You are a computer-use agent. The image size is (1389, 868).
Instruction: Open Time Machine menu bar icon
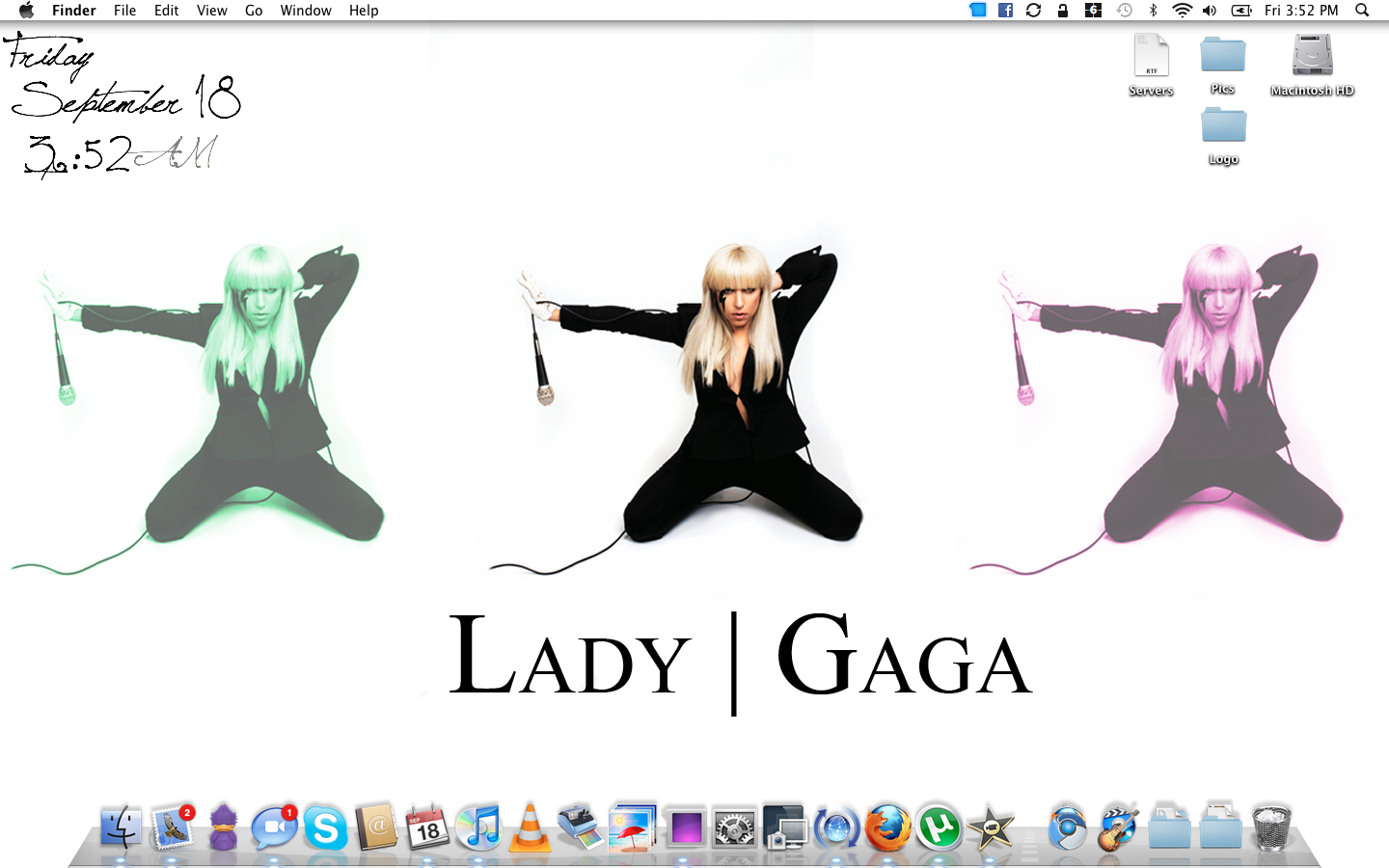[x=1124, y=11]
